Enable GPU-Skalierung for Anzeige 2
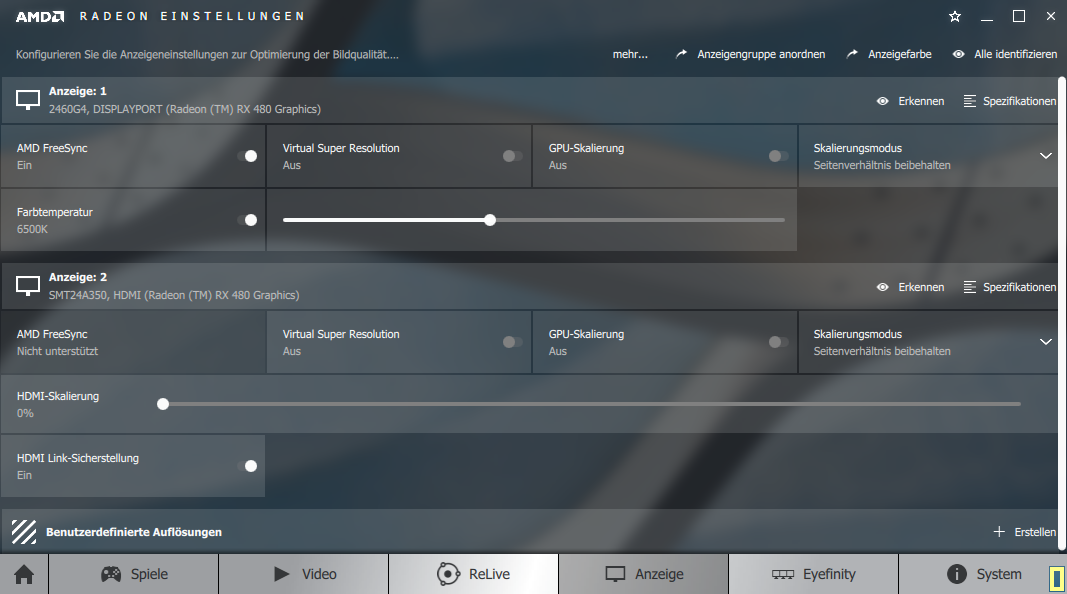Screen dimensions: 1067x594 click(x=778, y=342)
